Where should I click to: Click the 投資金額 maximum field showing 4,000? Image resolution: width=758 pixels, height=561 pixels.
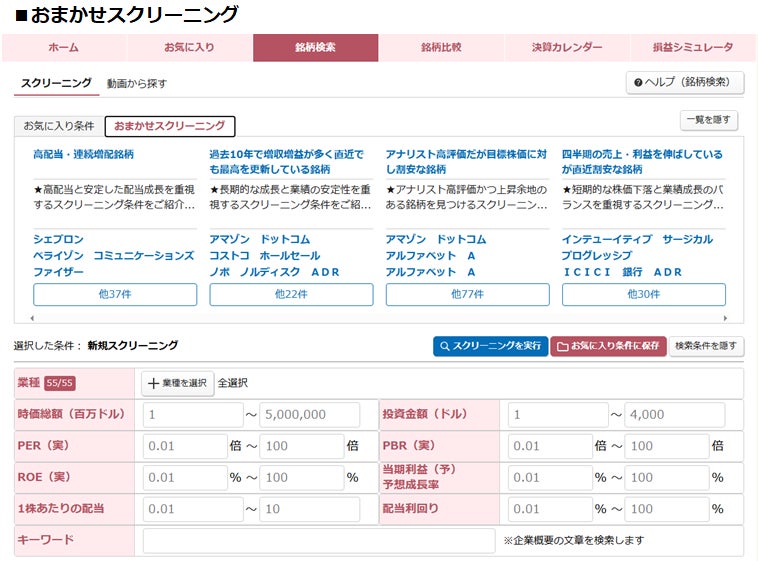click(674, 415)
